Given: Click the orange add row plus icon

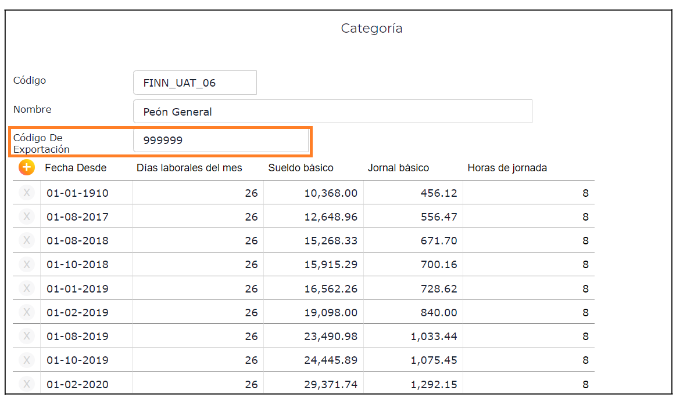Looking at the screenshot, I should 27,168.
